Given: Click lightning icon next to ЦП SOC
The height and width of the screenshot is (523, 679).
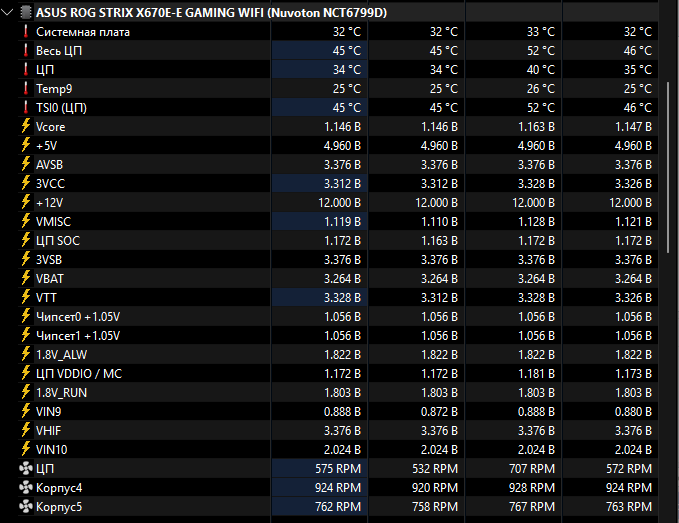Looking at the screenshot, I should 26,240.
